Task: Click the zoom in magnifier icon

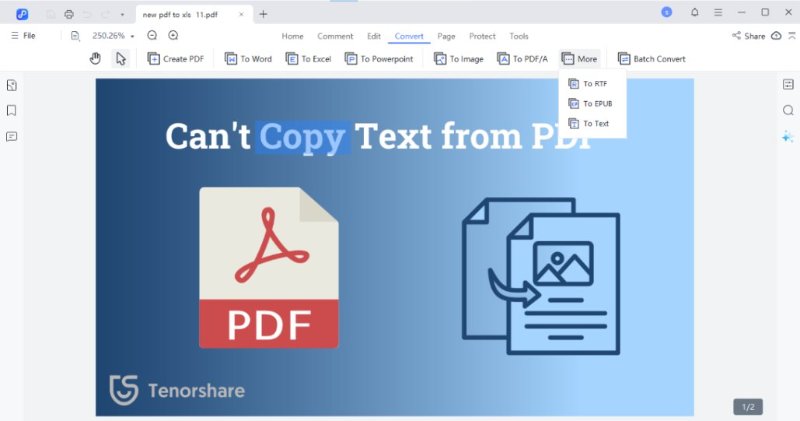Action: pyautogui.click(x=173, y=36)
